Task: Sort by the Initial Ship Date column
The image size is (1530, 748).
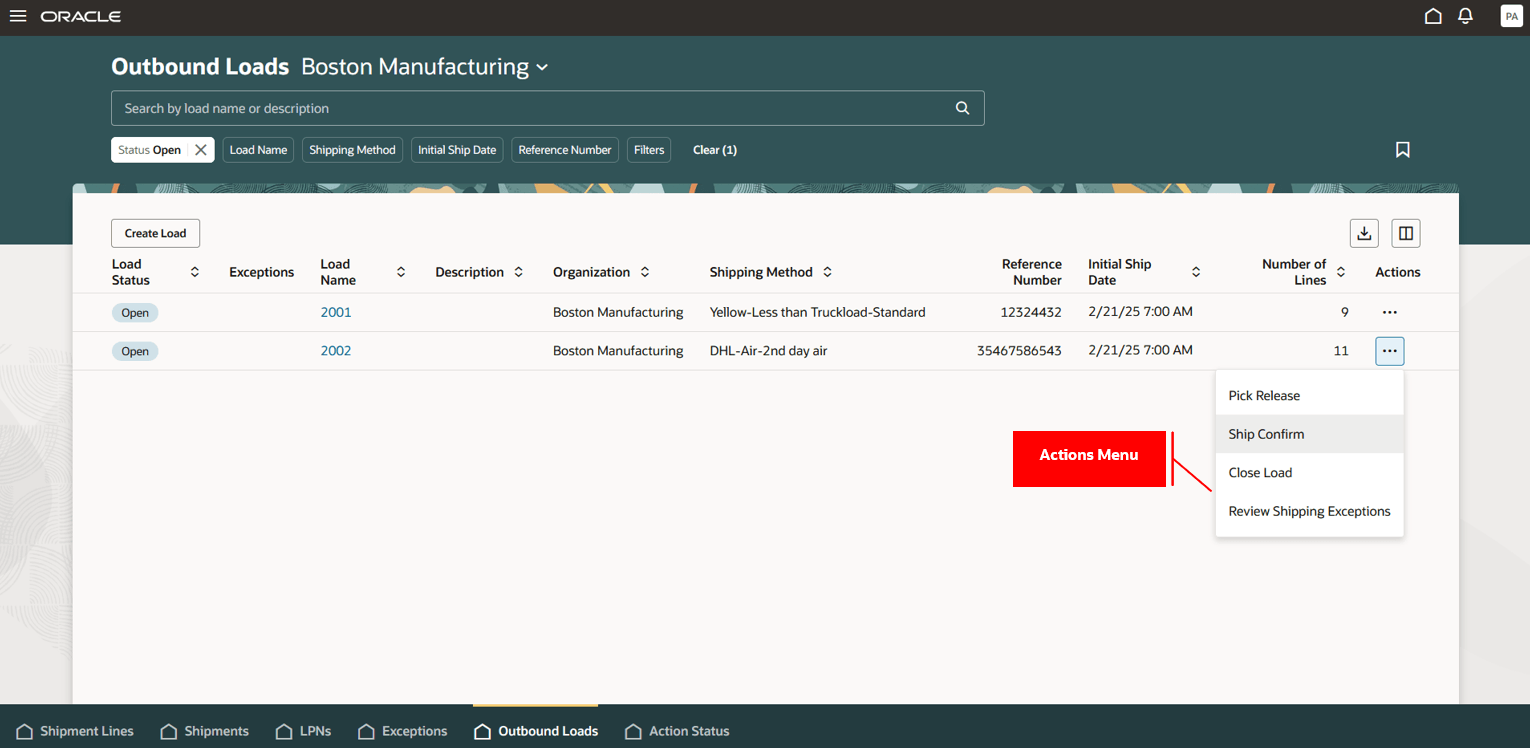Action: pyautogui.click(x=1195, y=272)
